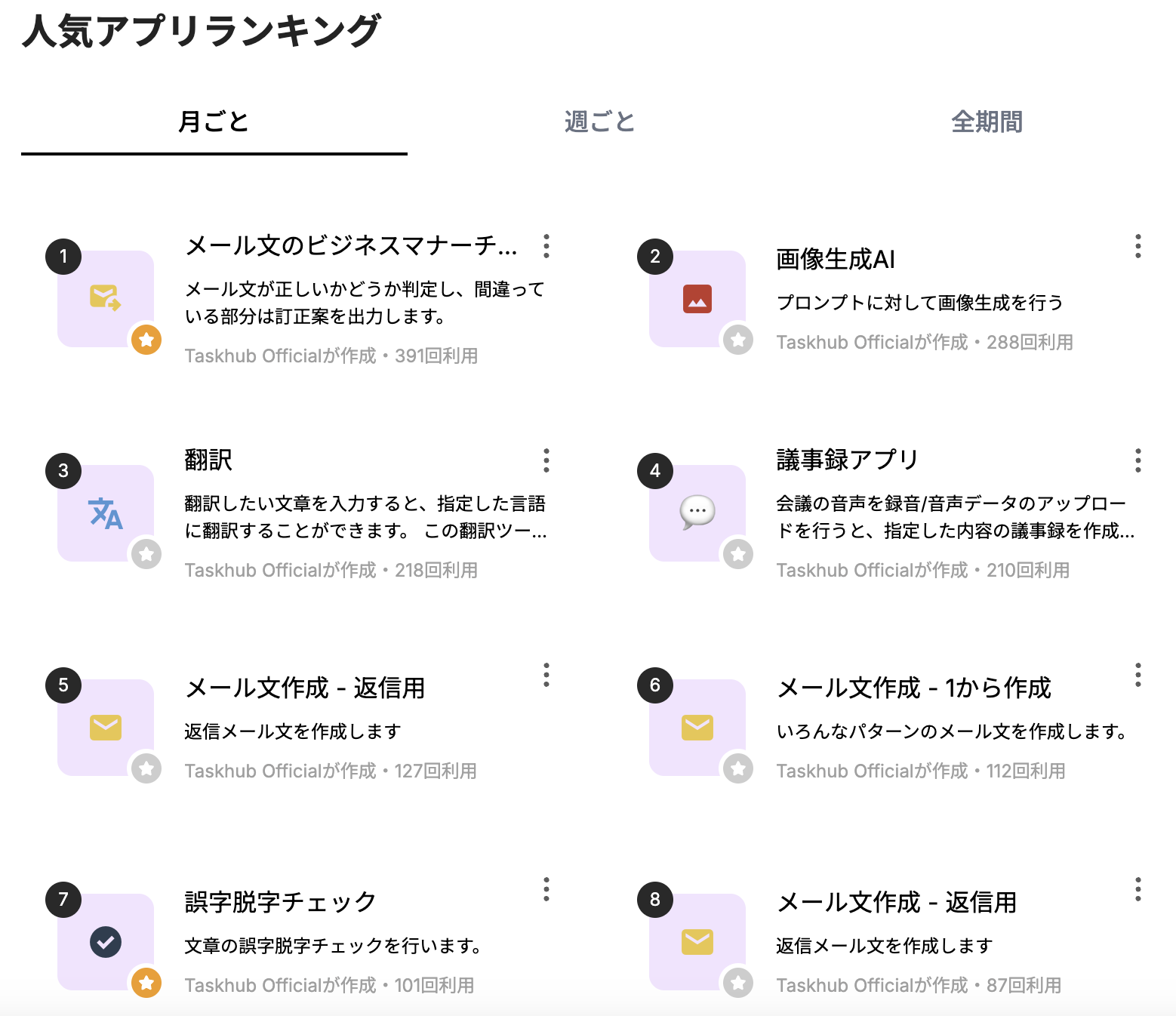Click the translate icon for 翻訳 app

coord(106,513)
